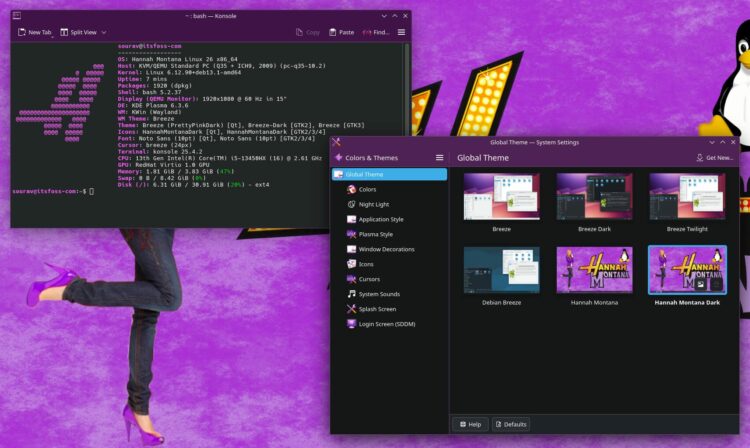Image resolution: width=750 pixels, height=448 pixels.
Task: Maximize the System Settings window
Action: pos(722,142)
